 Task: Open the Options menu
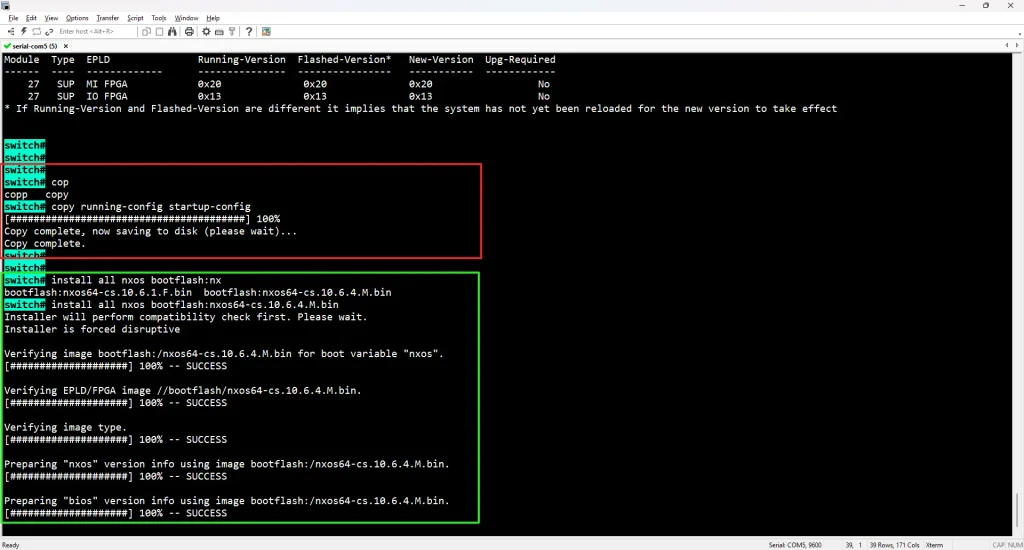click(x=77, y=18)
